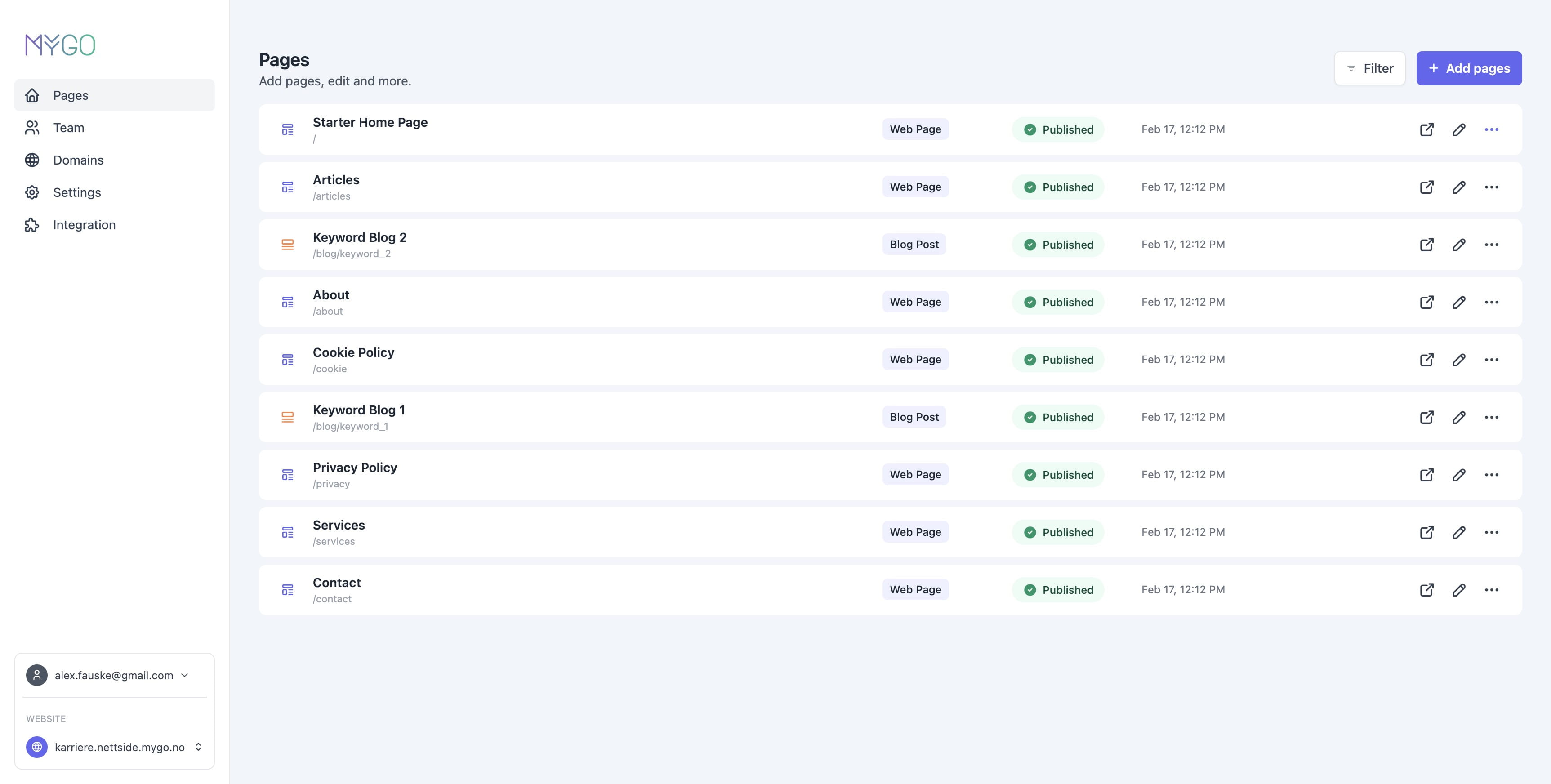Open the karriere.nettside.mygo.no website selector
Image resolution: width=1551 pixels, height=784 pixels.
coord(114,747)
